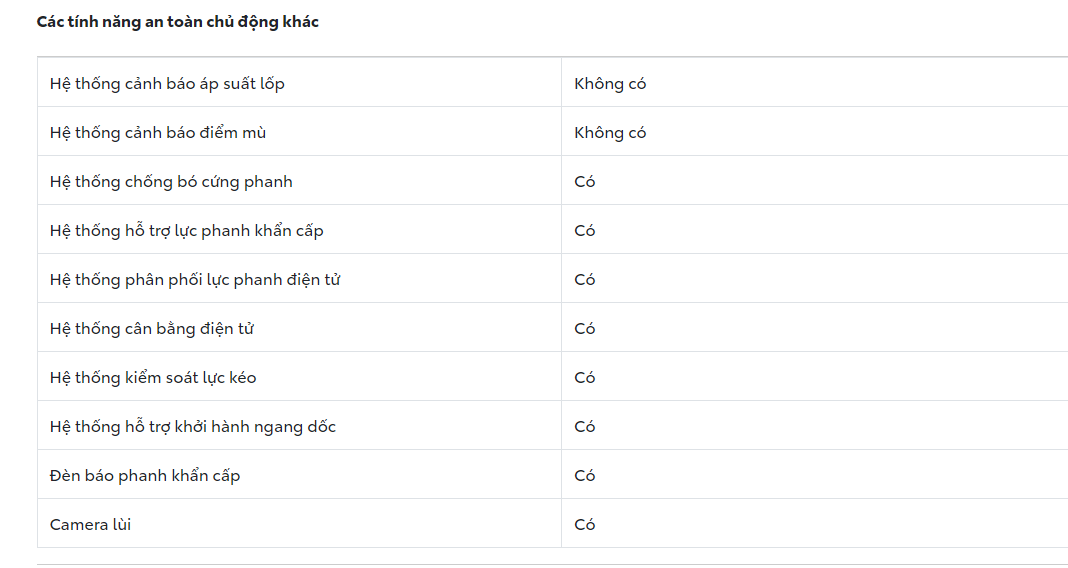Select "Có" value for electronic stability row
Viewport: 1068px width, 568px height.
(x=585, y=329)
